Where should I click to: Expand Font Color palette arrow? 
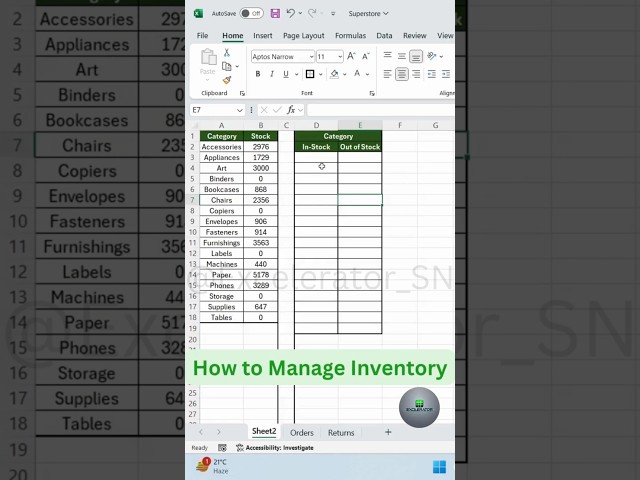click(x=367, y=74)
